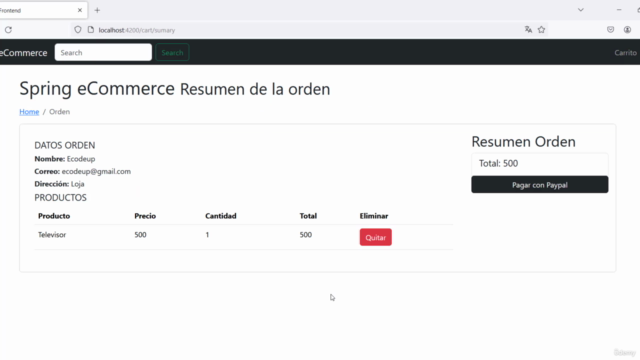The width and height of the screenshot is (640, 360).
Task: Open the Pocket save icon
Action: [610, 29]
